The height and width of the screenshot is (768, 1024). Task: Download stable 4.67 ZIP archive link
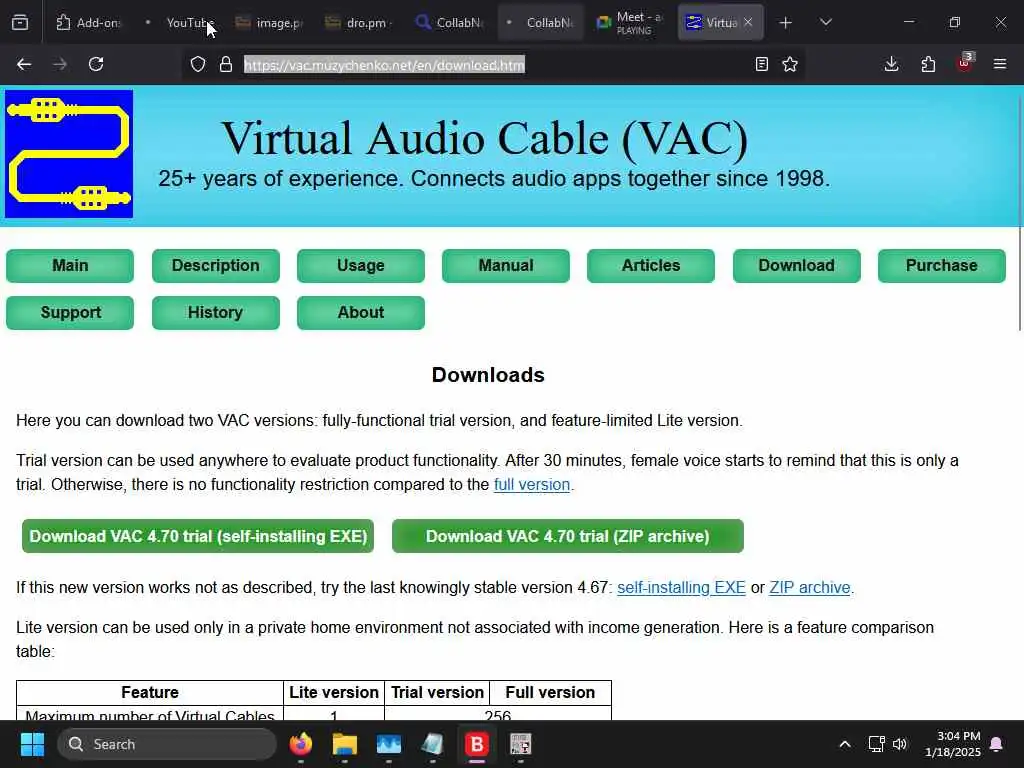coord(810,587)
